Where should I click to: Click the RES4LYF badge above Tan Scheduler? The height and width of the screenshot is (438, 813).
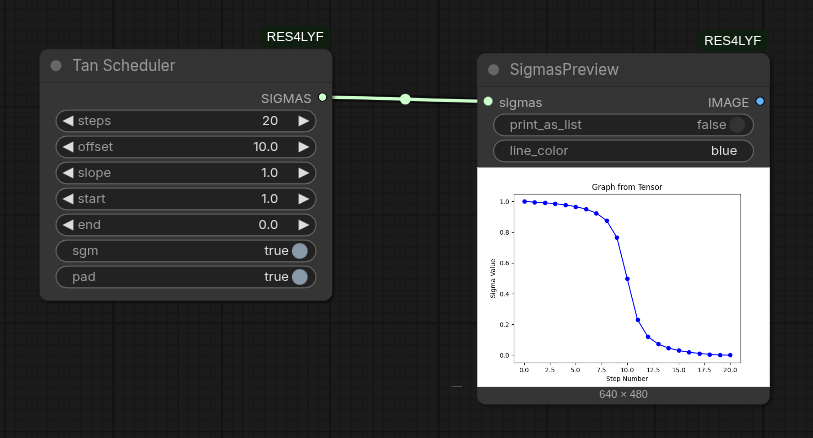tap(295, 37)
